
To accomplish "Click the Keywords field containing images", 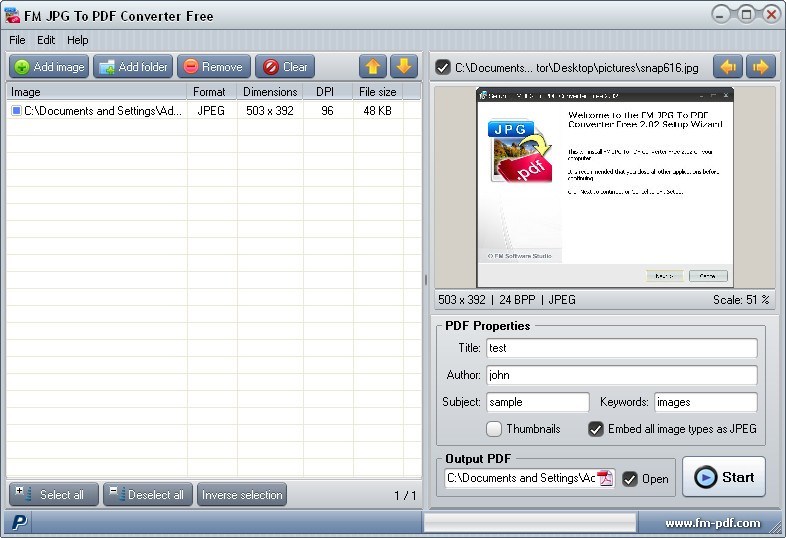I will 706,402.
